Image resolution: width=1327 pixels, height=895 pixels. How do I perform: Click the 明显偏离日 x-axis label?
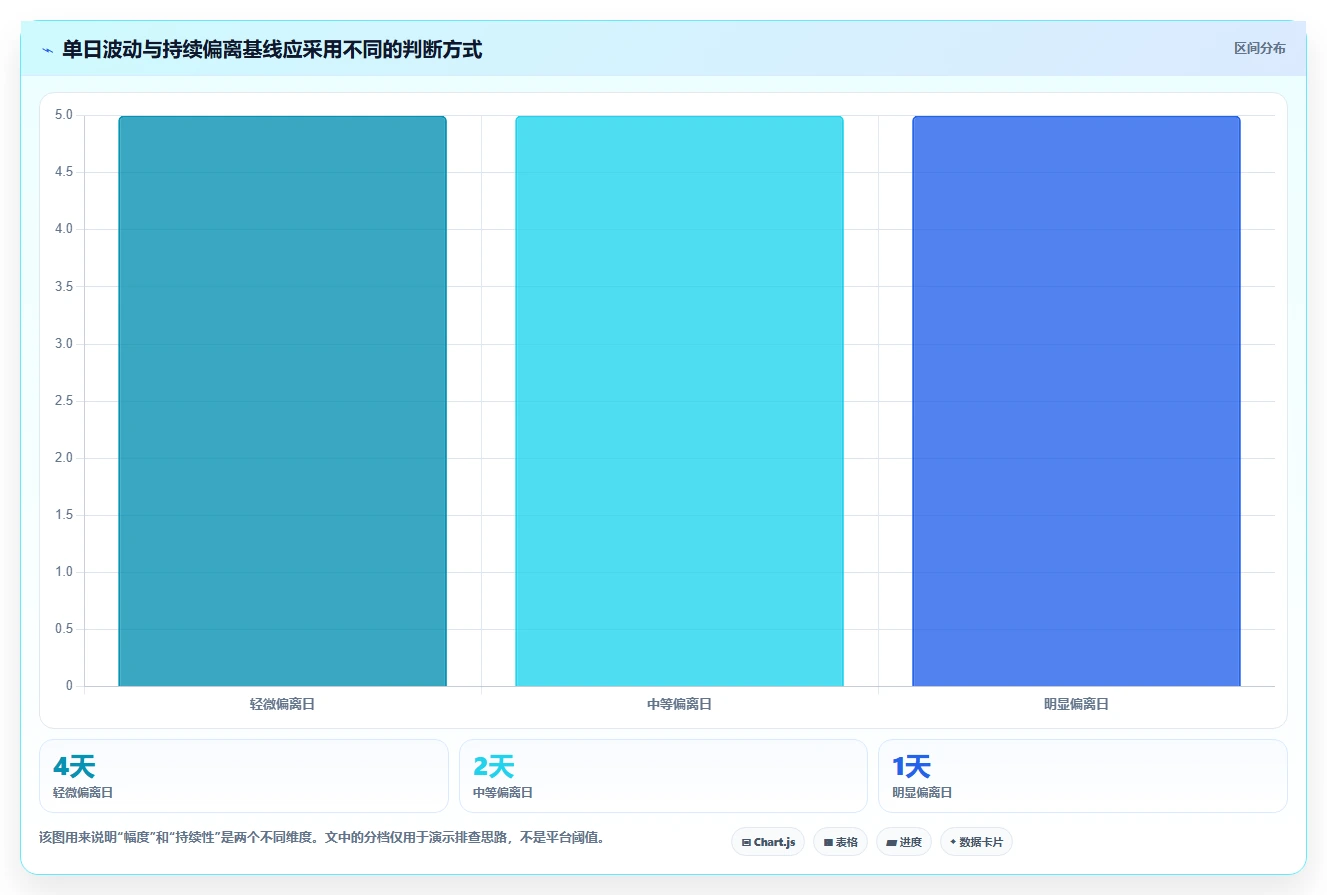click(x=1076, y=704)
